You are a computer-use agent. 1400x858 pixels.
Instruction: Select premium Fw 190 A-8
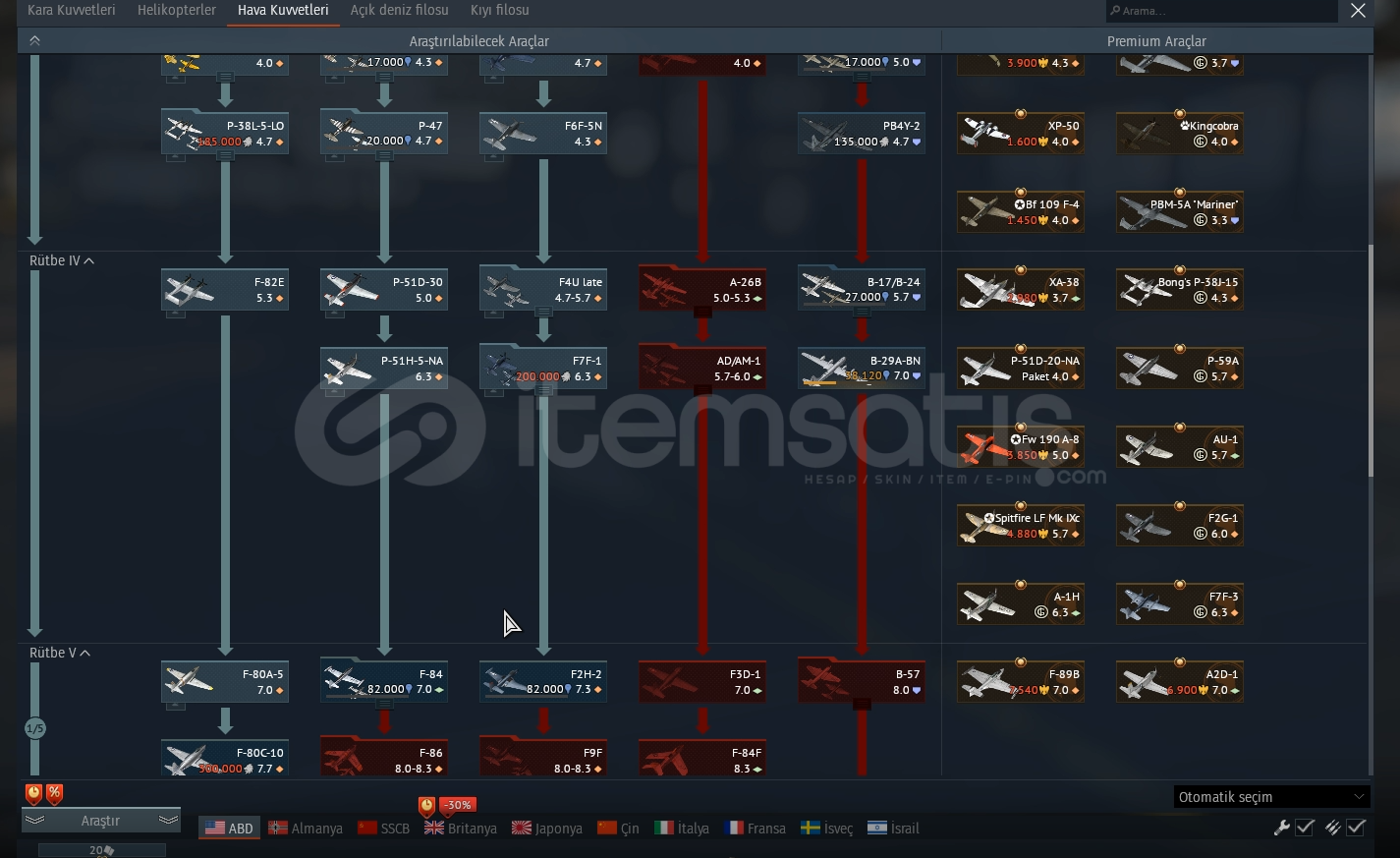[1021, 447]
